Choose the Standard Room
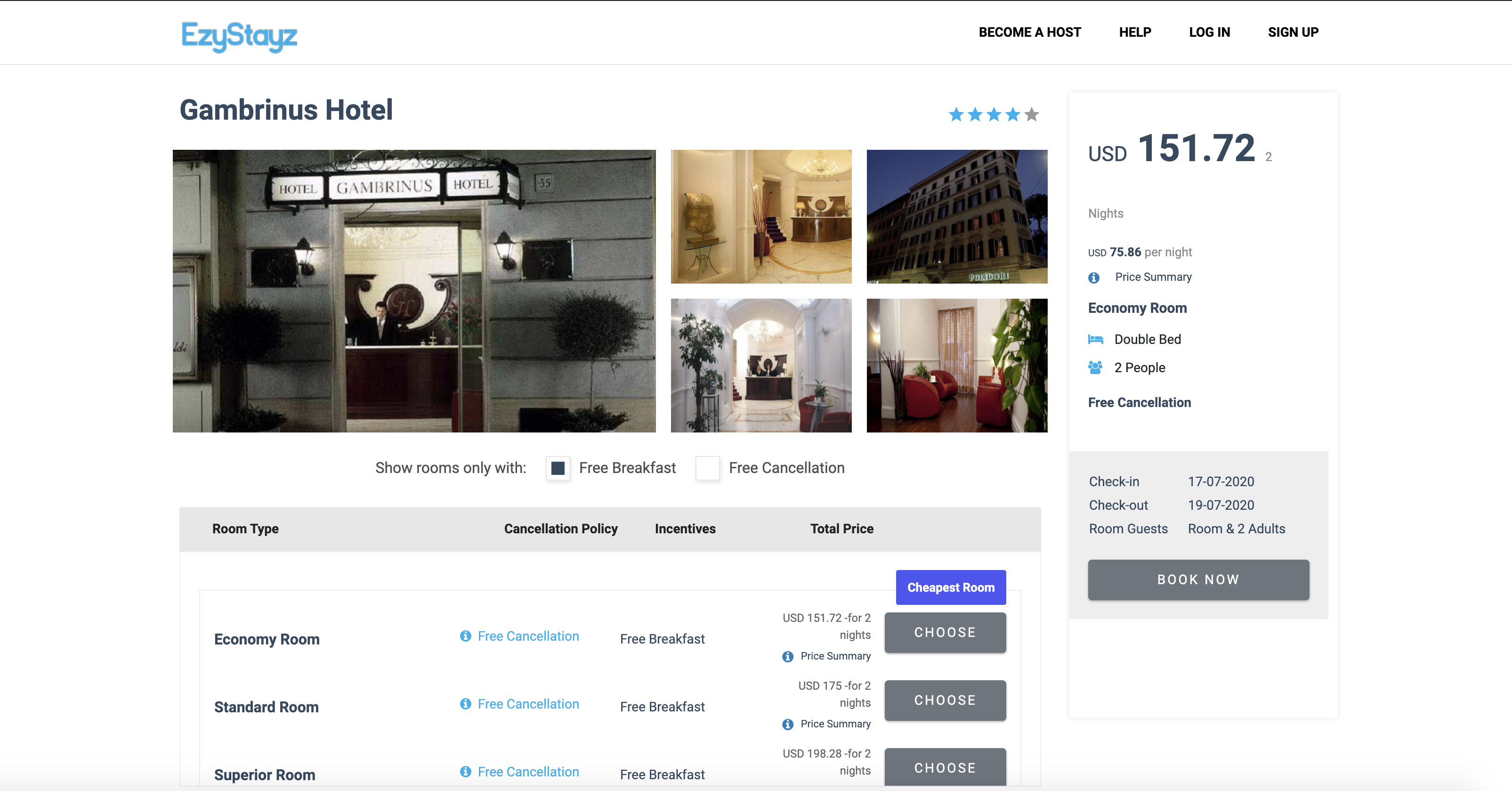Viewport: 1512px width, 791px height. [x=945, y=700]
